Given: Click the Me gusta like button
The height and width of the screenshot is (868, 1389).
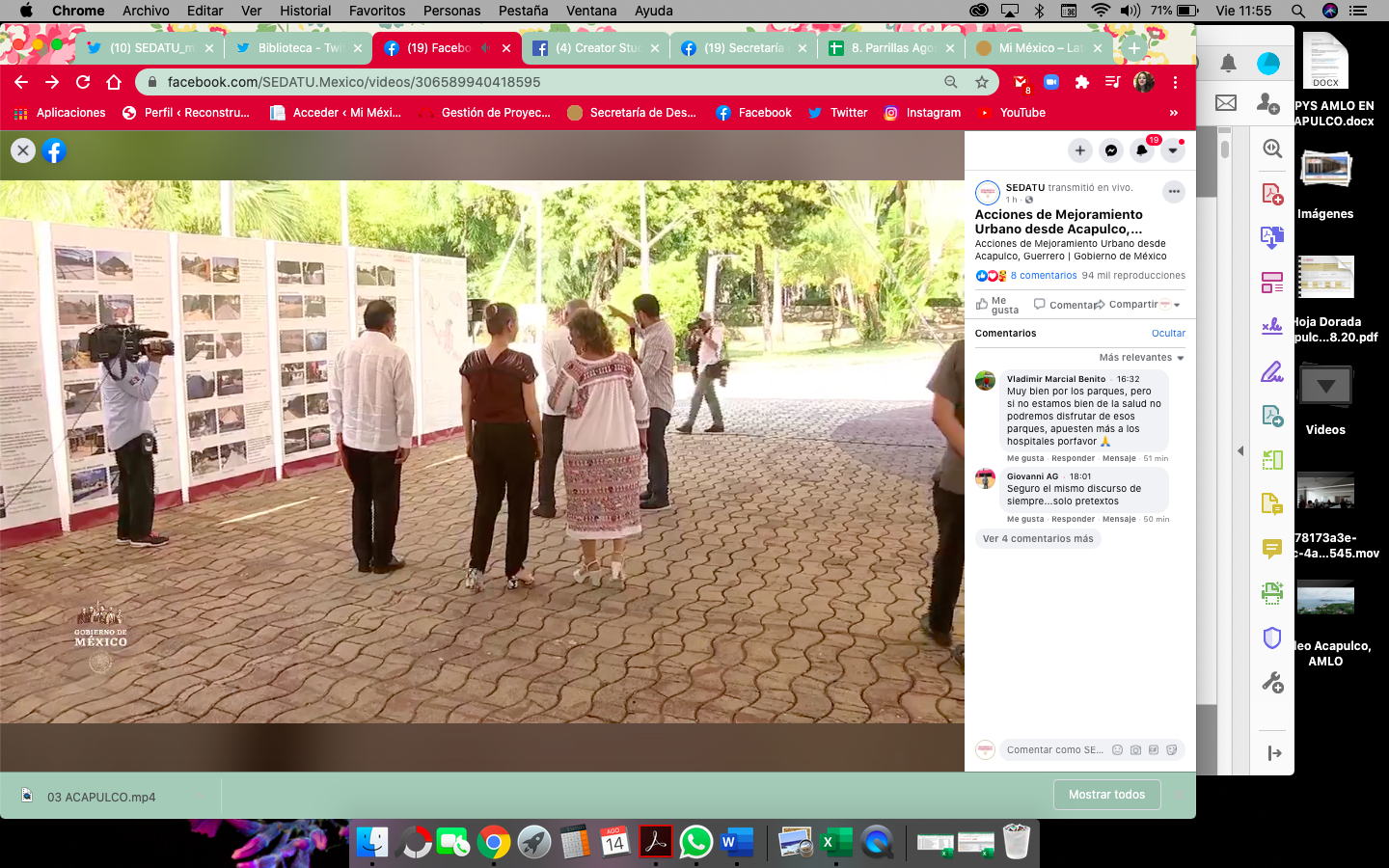Looking at the screenshot, I should pyautogui.click(x=996, y=305).
